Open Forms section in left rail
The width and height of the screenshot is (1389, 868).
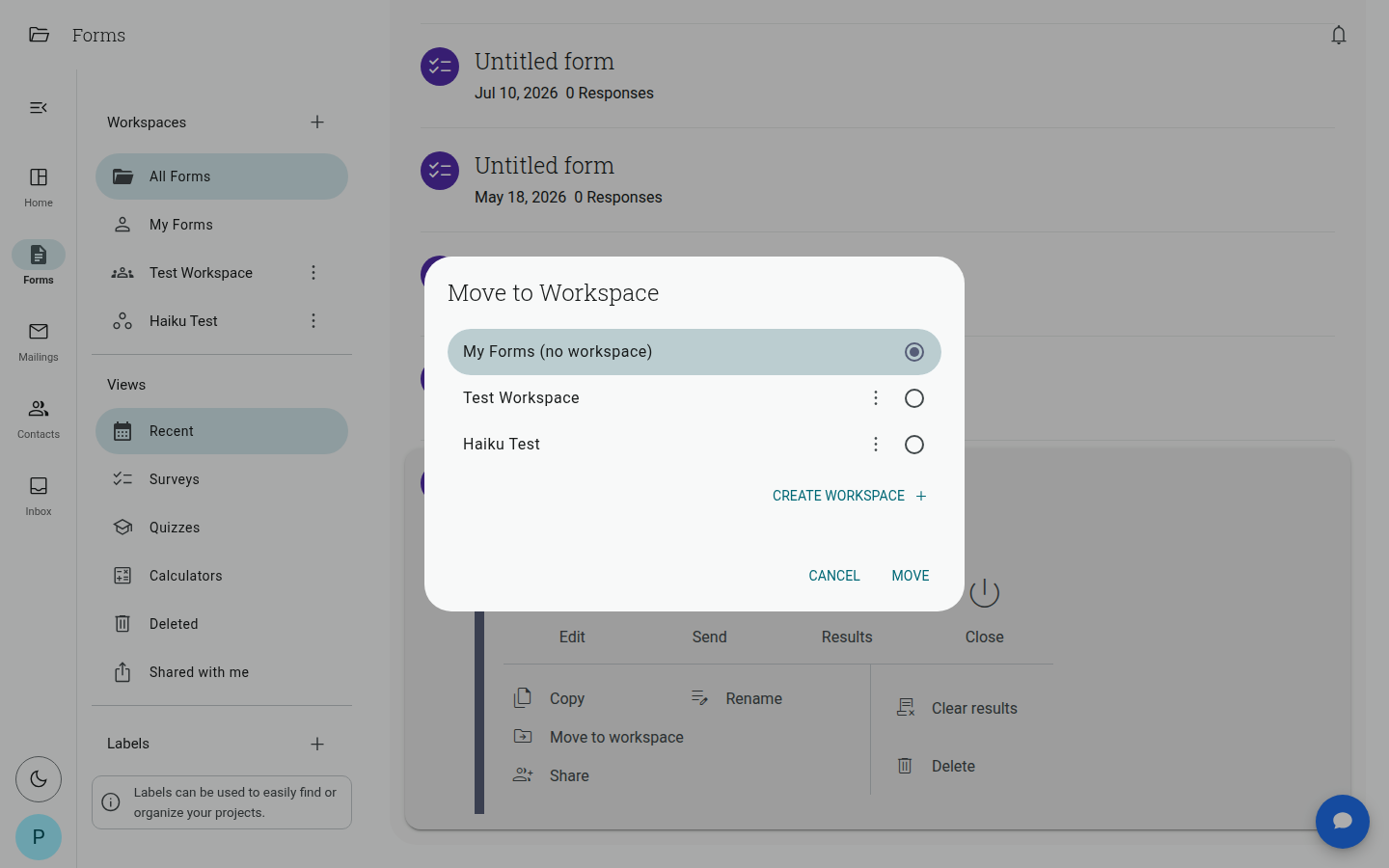(39, 263)
